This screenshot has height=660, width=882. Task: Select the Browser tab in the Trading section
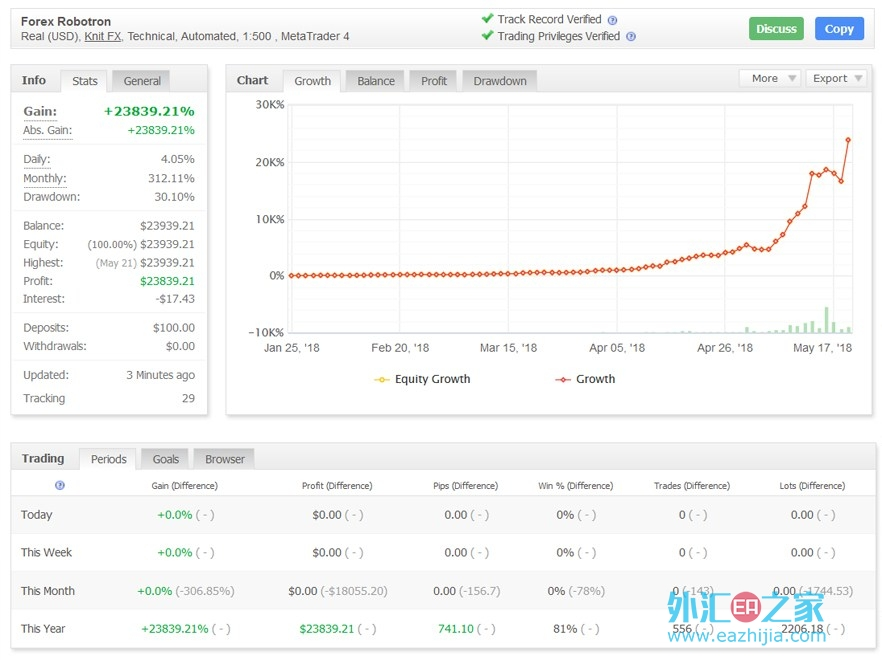click(225, 459)
